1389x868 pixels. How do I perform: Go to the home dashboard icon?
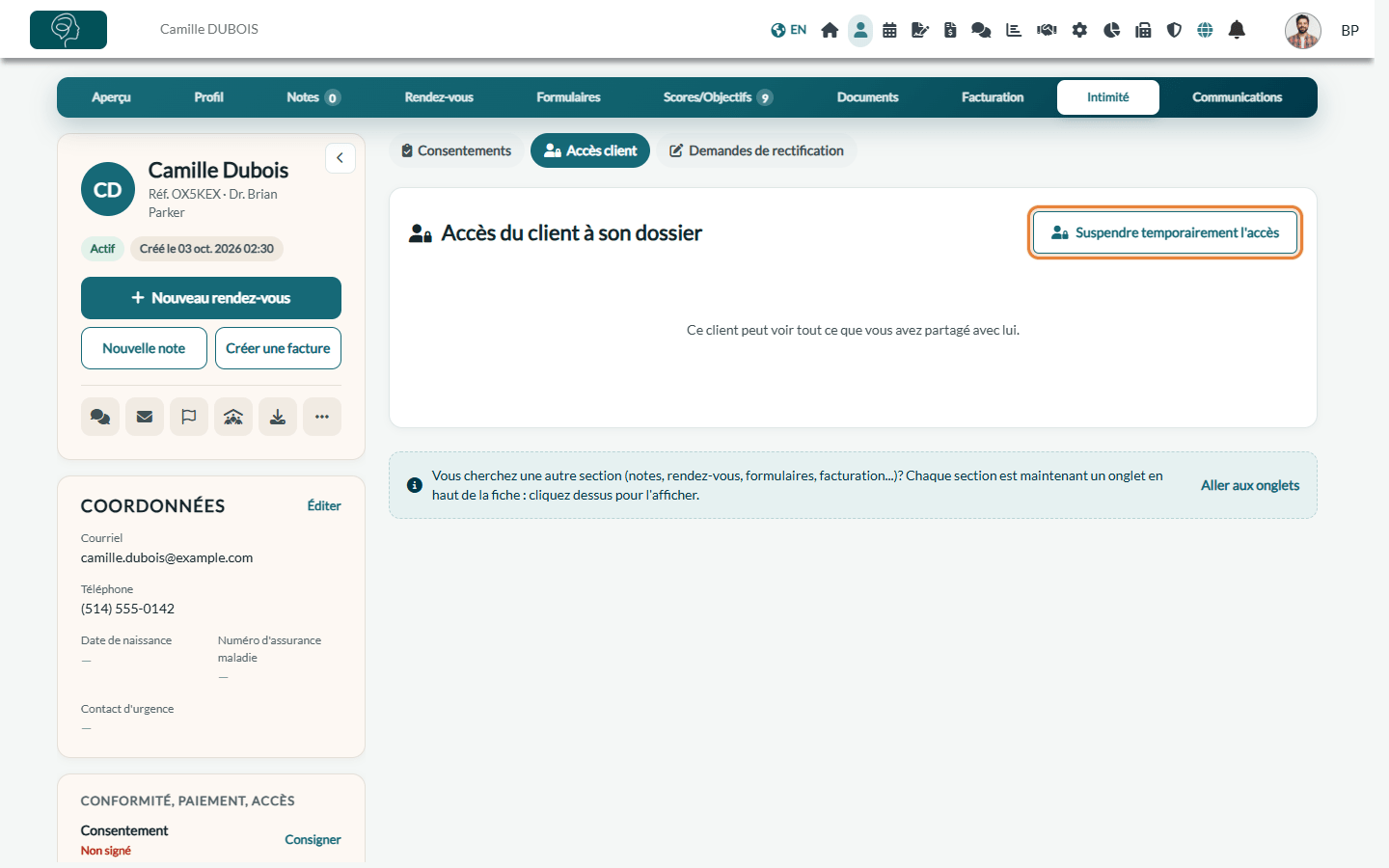tap(830, 30)
